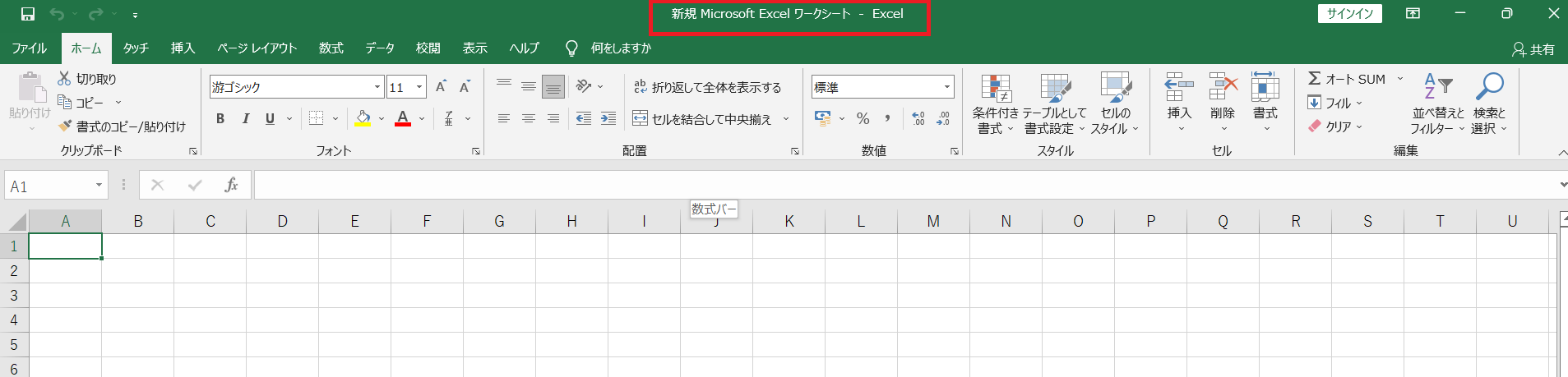The image size is (1568, 377).
Task: Click the Undo arrow icon
Action: [x=57, y=14]
